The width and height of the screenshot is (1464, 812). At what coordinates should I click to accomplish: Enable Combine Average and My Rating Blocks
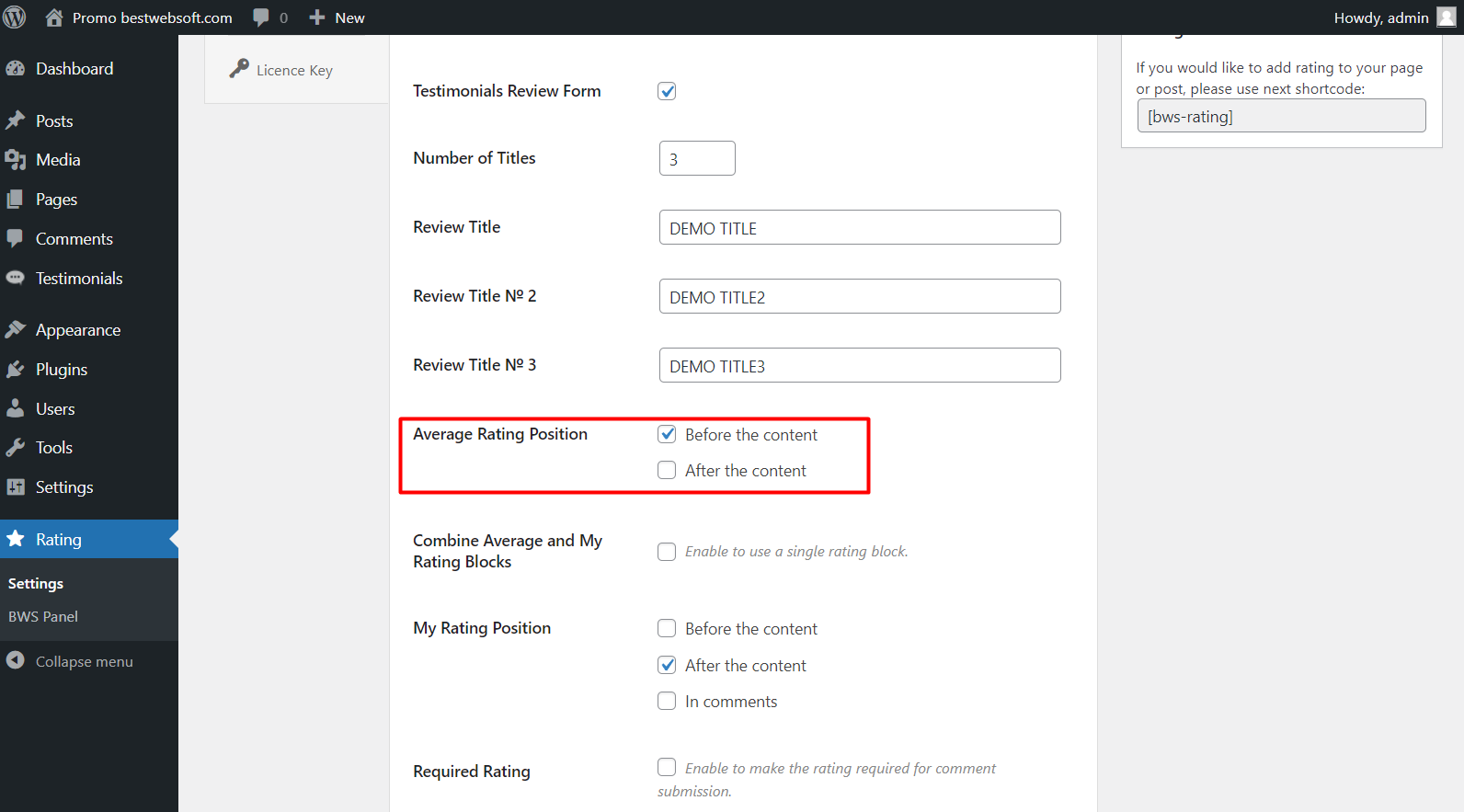pos(667,552)
